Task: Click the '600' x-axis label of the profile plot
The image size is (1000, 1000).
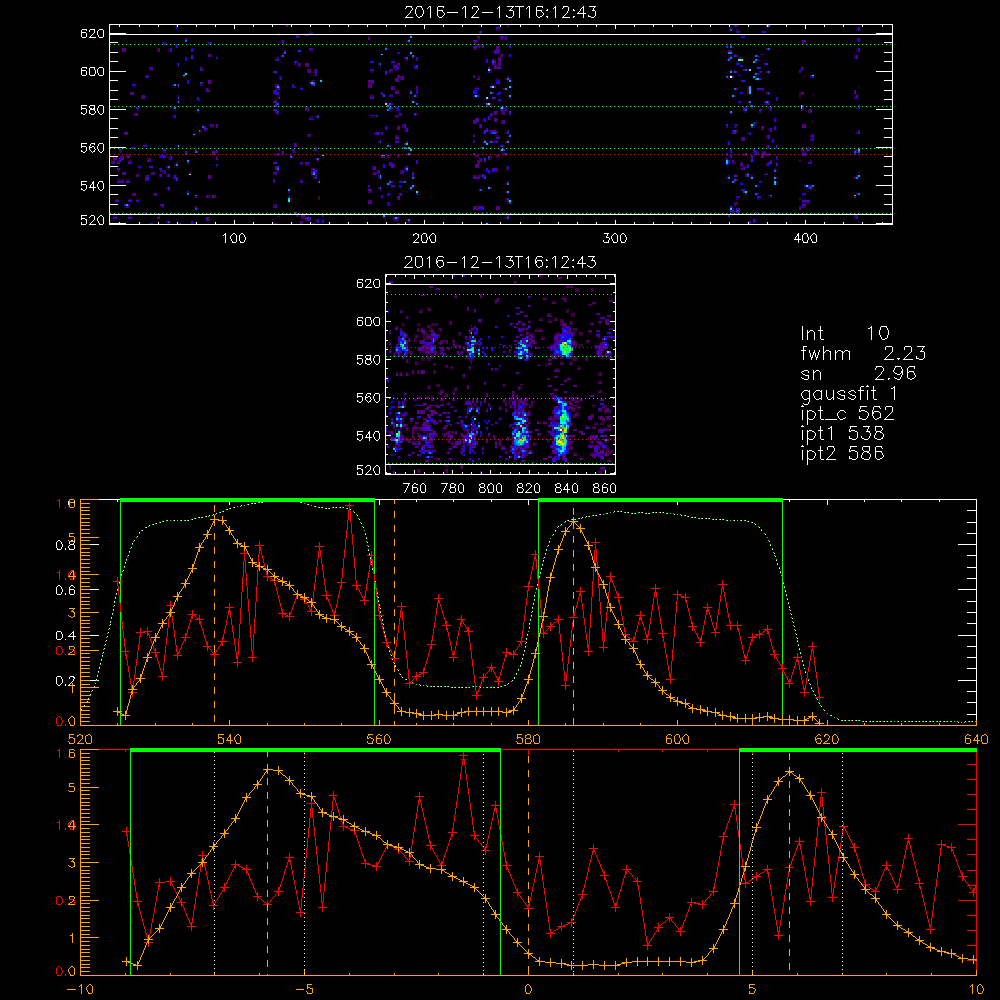Action: [x=677, y=740]
